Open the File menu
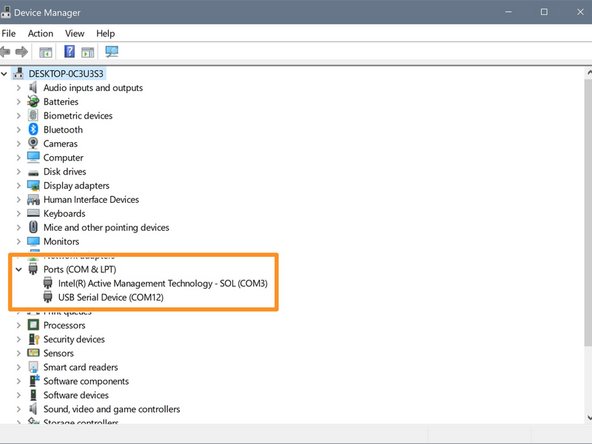 pyautogui.click(x=9, y=34)
